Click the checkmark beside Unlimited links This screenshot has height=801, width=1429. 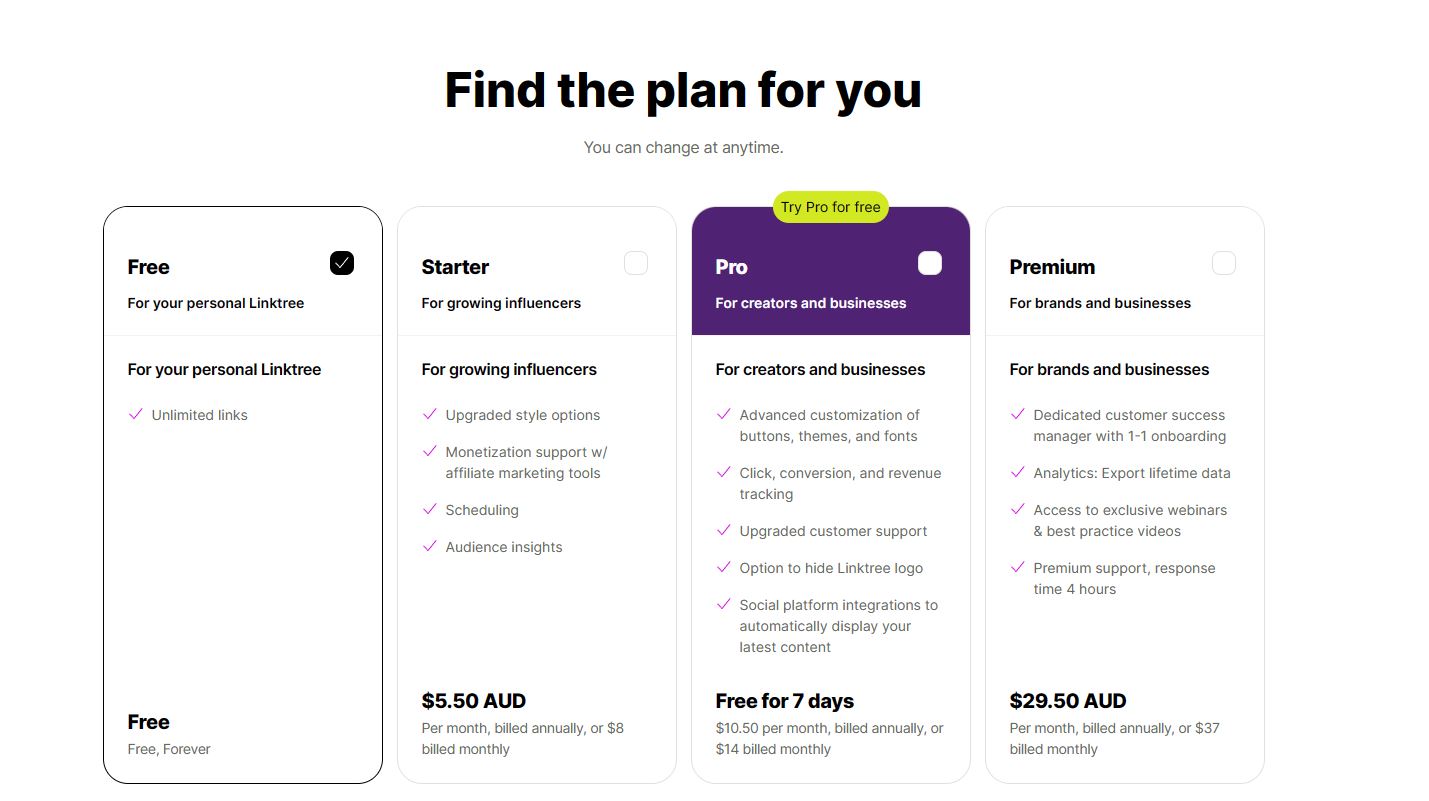pos(136,414)
